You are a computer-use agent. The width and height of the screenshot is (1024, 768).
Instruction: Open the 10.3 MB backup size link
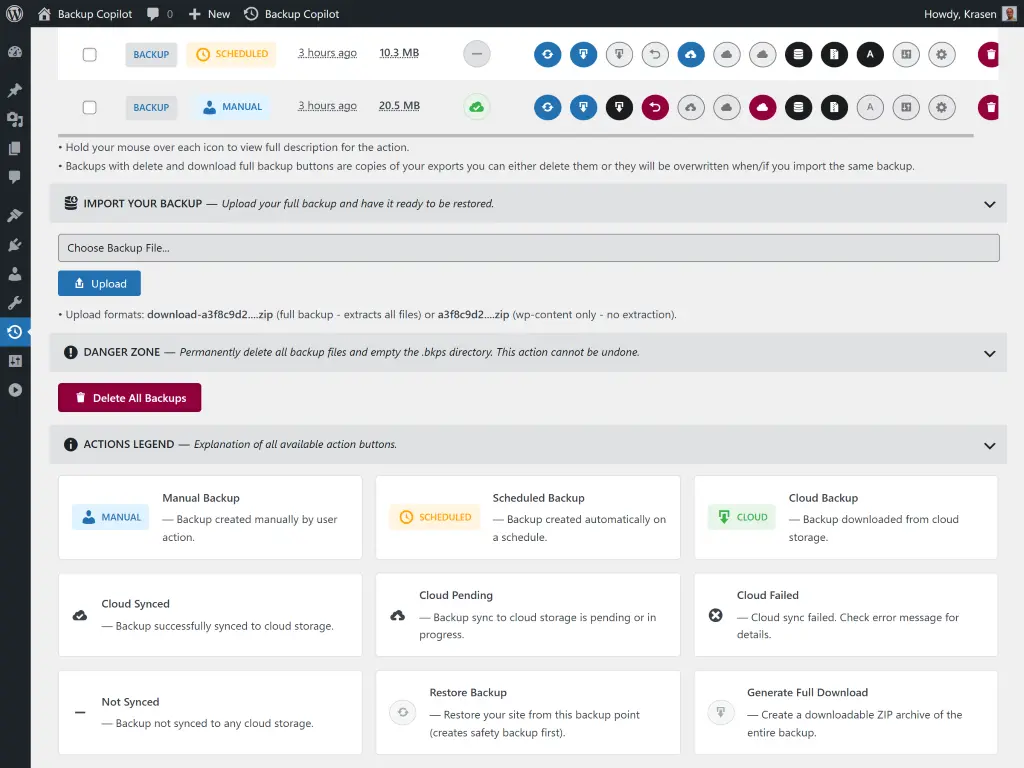[x=399, y=53]
